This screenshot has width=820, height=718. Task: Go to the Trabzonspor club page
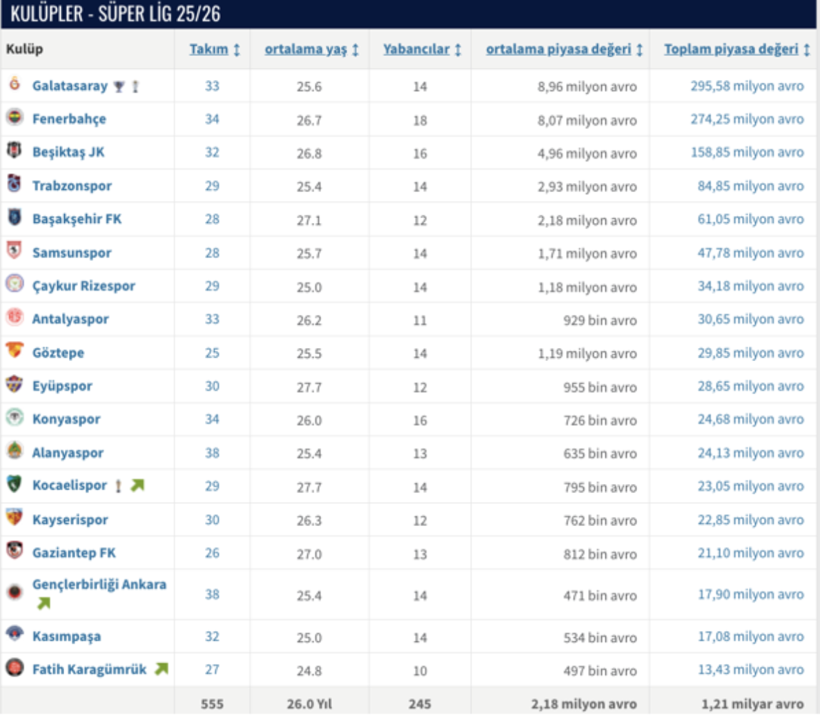pyautogui.click(x=72, y=186)
